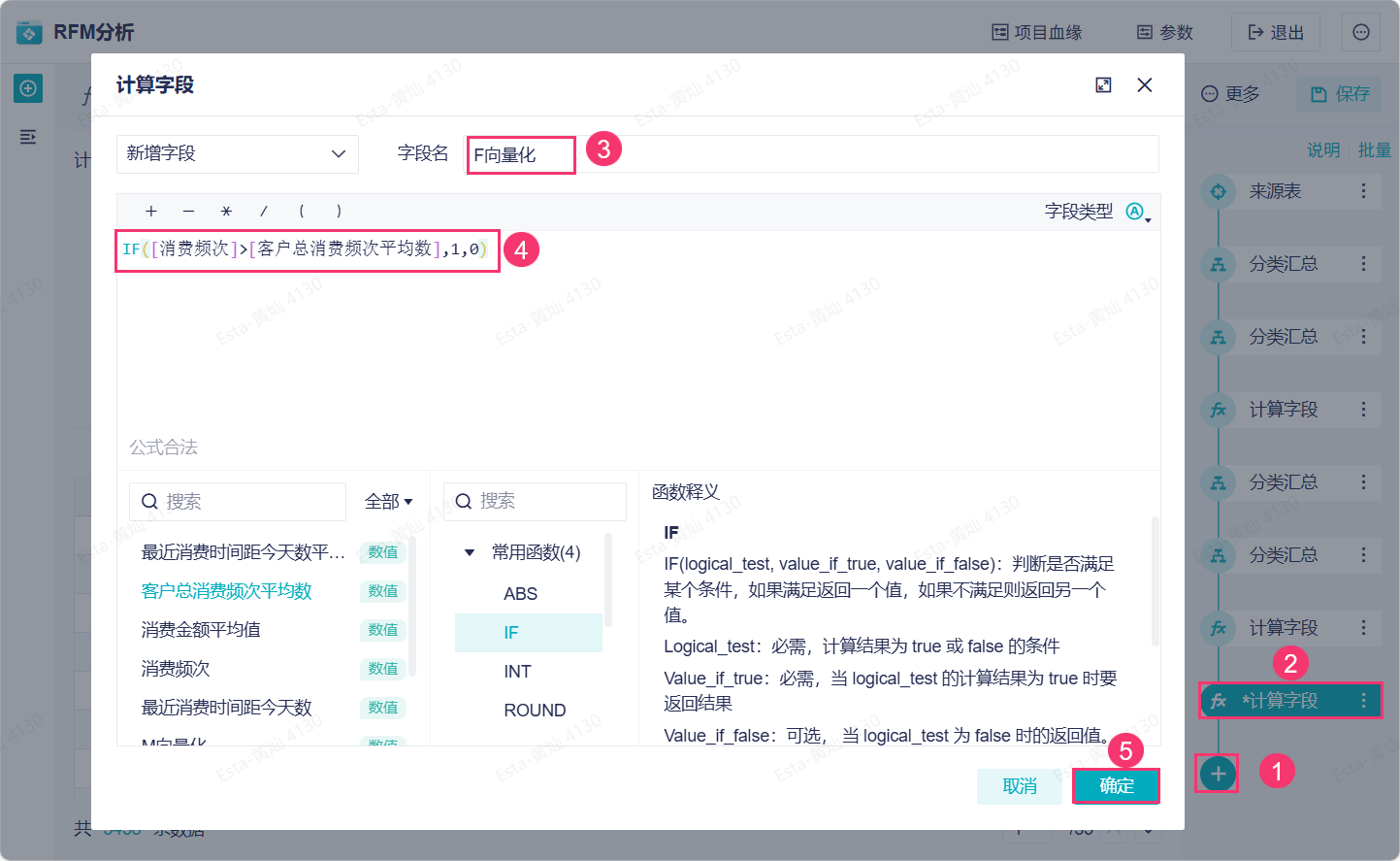This screenshot has width=1400, height=861.
Task: Select field 客户总消费频次平均数
Action: (x=227, y=591)
